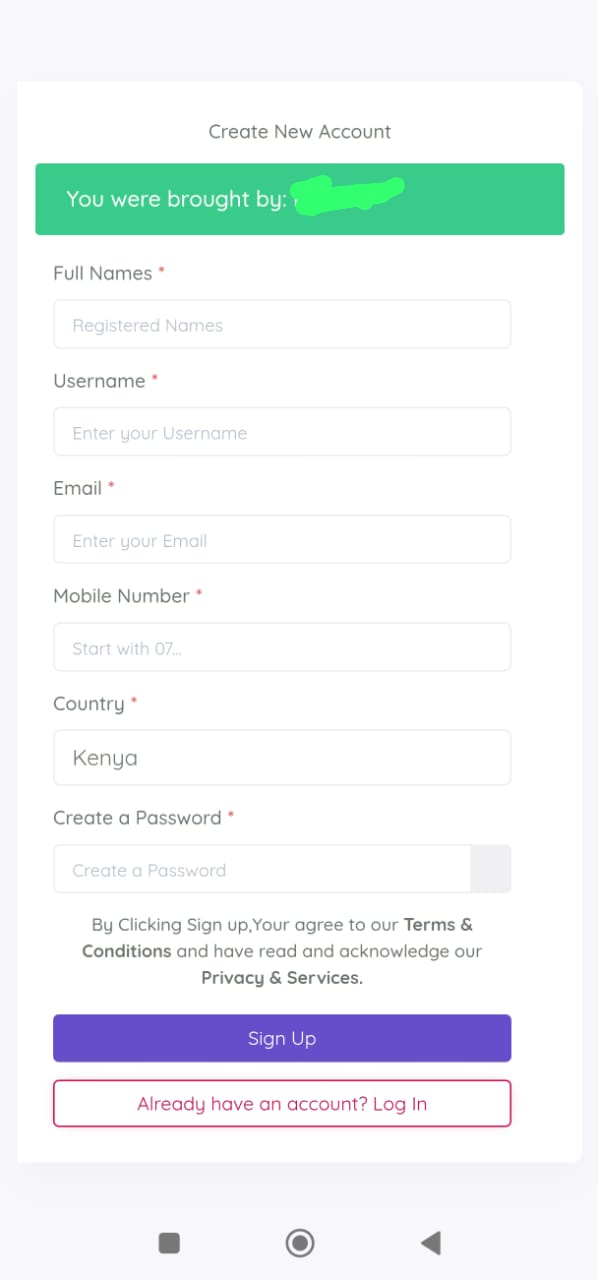This screenshot has width=598, height=1280.
Task: Click the Create New Account heading
Action: (300, 132)
